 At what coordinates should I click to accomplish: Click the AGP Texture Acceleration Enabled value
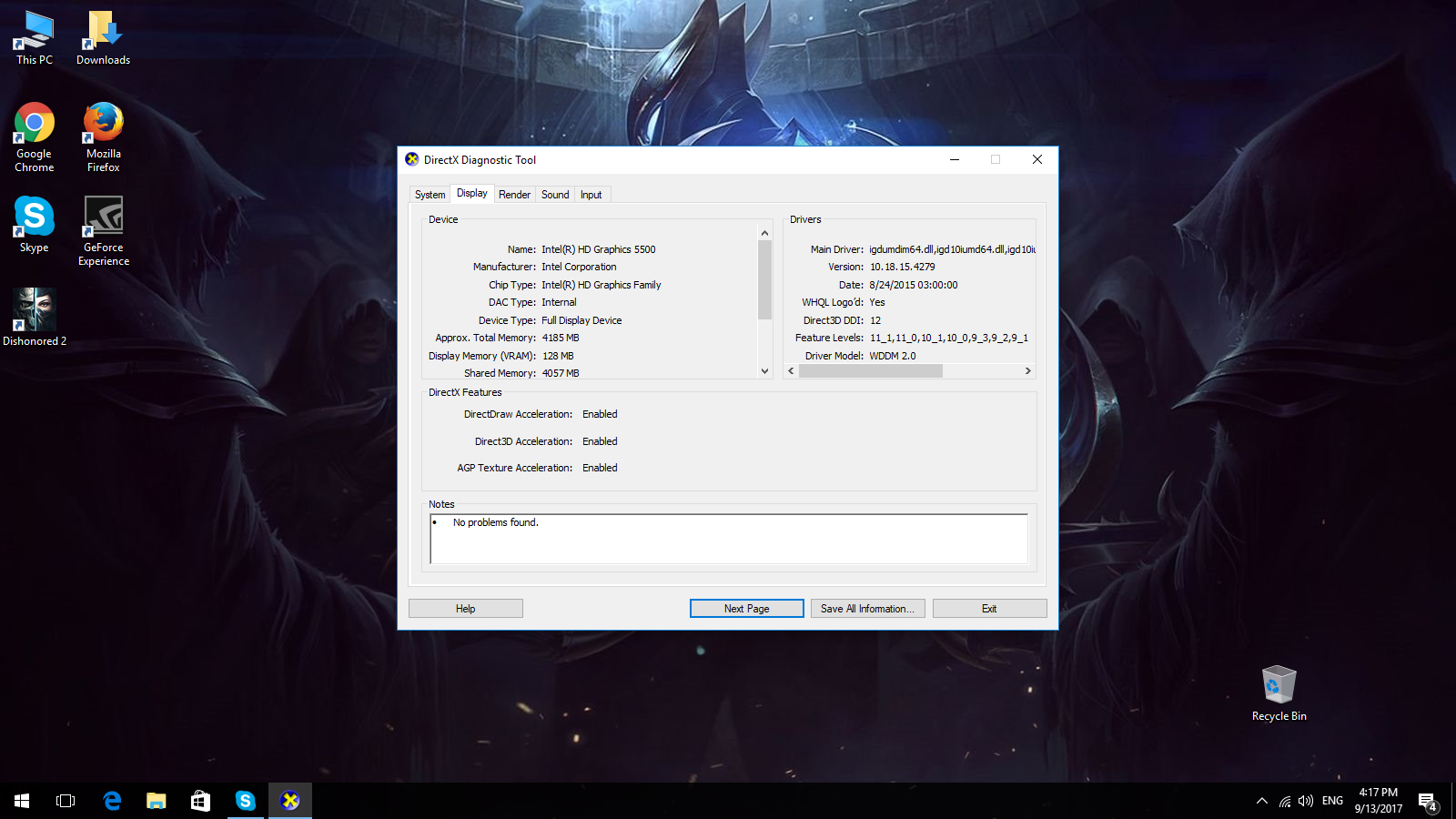tap(600, 468)
